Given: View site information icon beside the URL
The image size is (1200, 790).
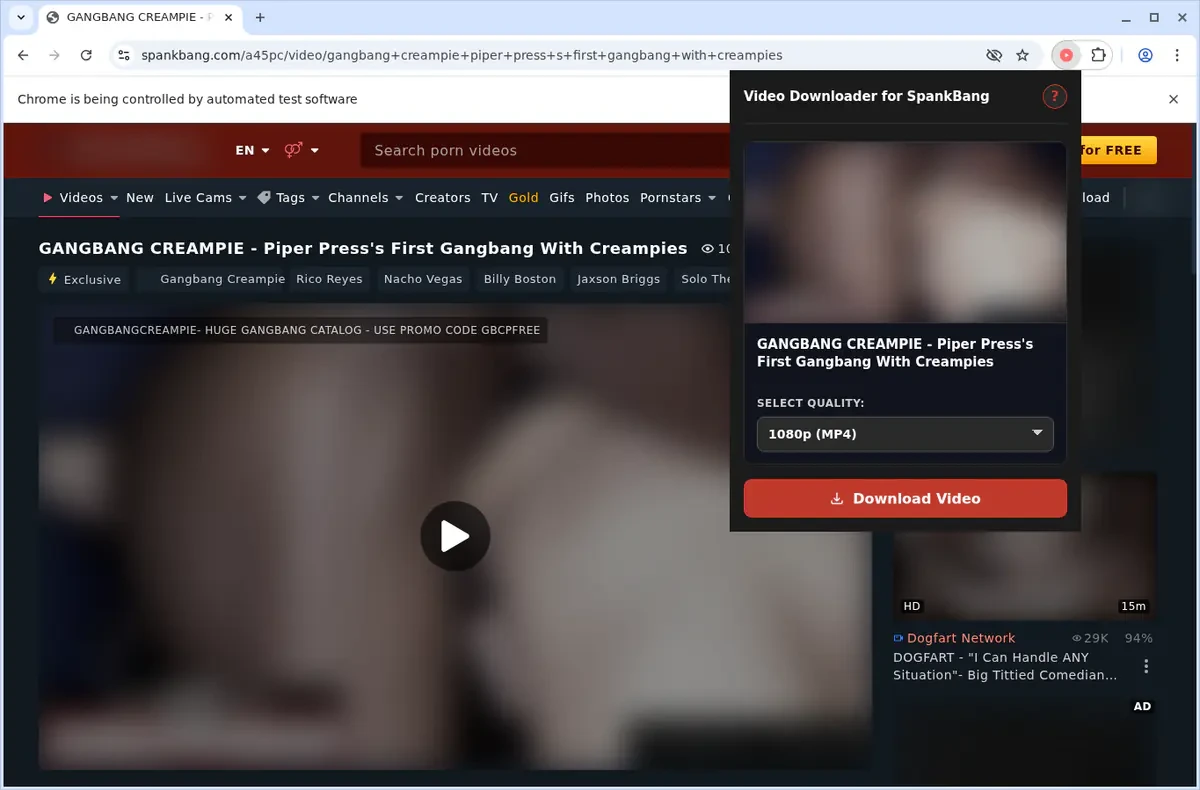Looking at the screenshot, I should [x=123, y=56].
